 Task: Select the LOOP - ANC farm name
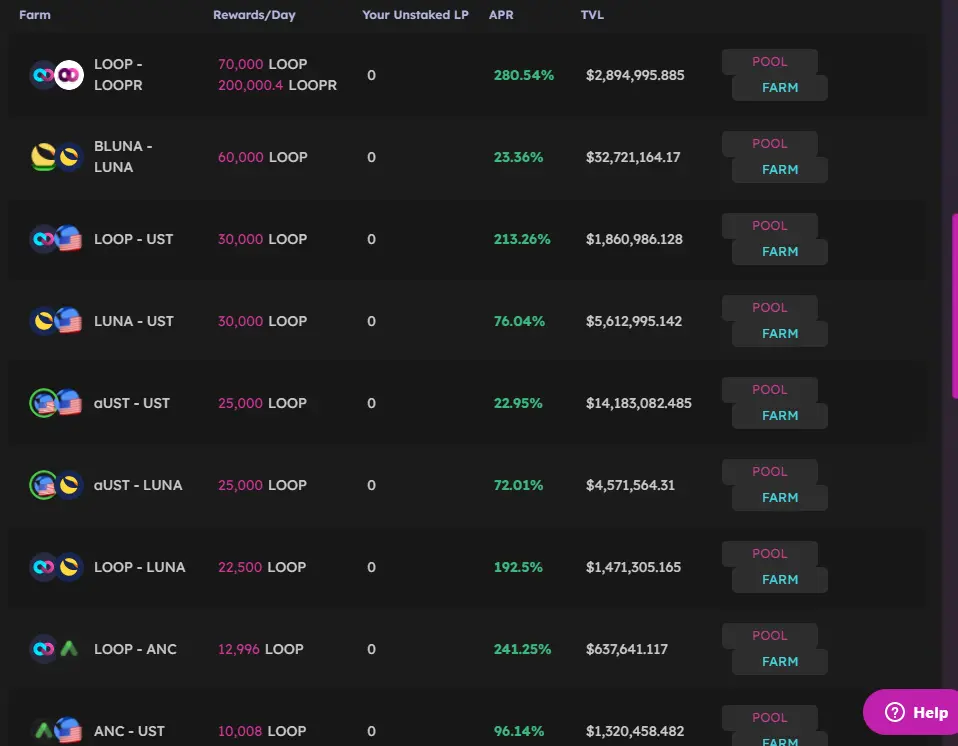135,649
